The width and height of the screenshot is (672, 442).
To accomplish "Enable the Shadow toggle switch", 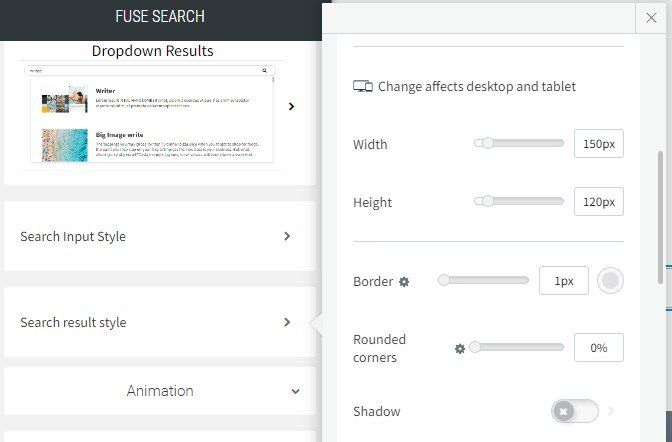I will (x=574, y=411).
